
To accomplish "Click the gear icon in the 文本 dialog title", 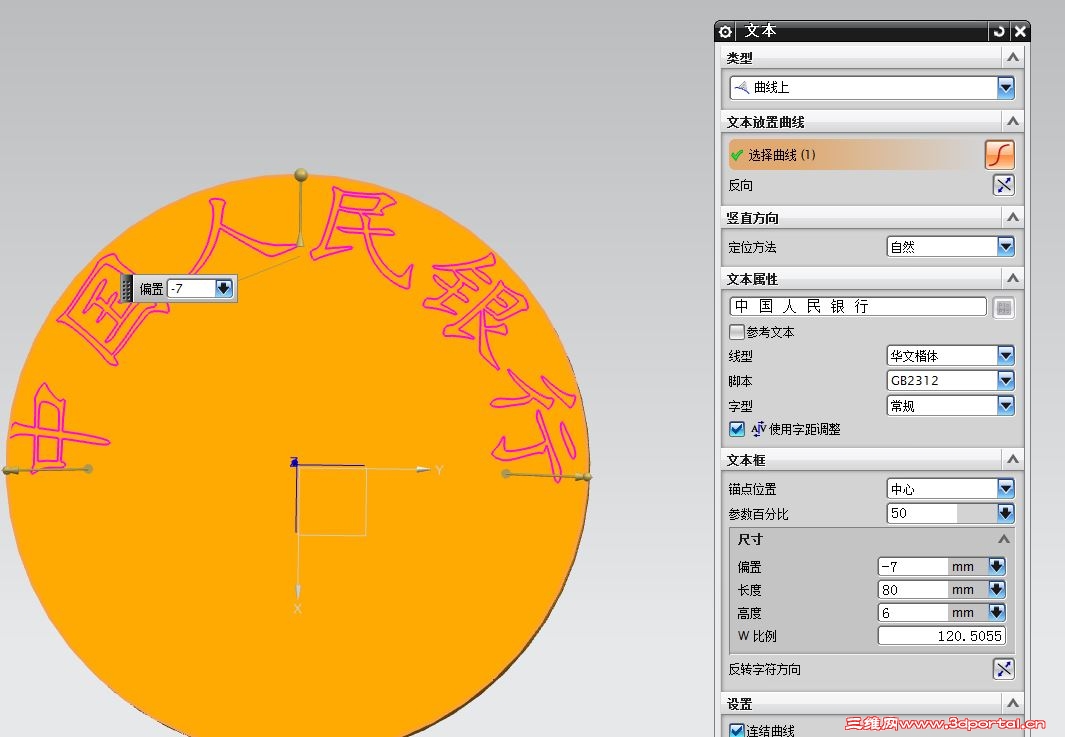I will [725, 31].
